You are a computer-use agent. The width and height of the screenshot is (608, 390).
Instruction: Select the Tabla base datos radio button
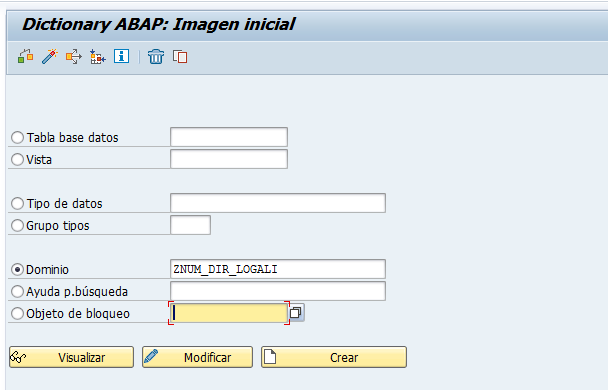17,137
